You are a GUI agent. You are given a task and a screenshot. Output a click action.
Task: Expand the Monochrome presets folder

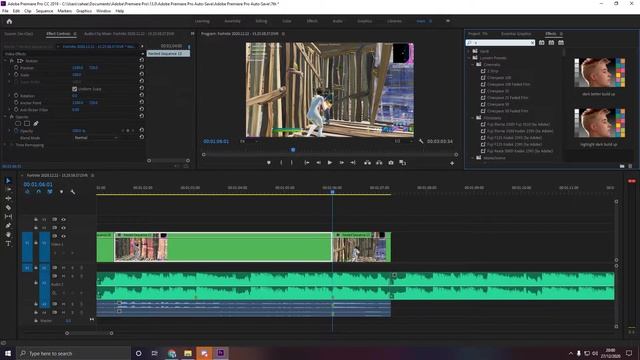click(x=473, y=158)
